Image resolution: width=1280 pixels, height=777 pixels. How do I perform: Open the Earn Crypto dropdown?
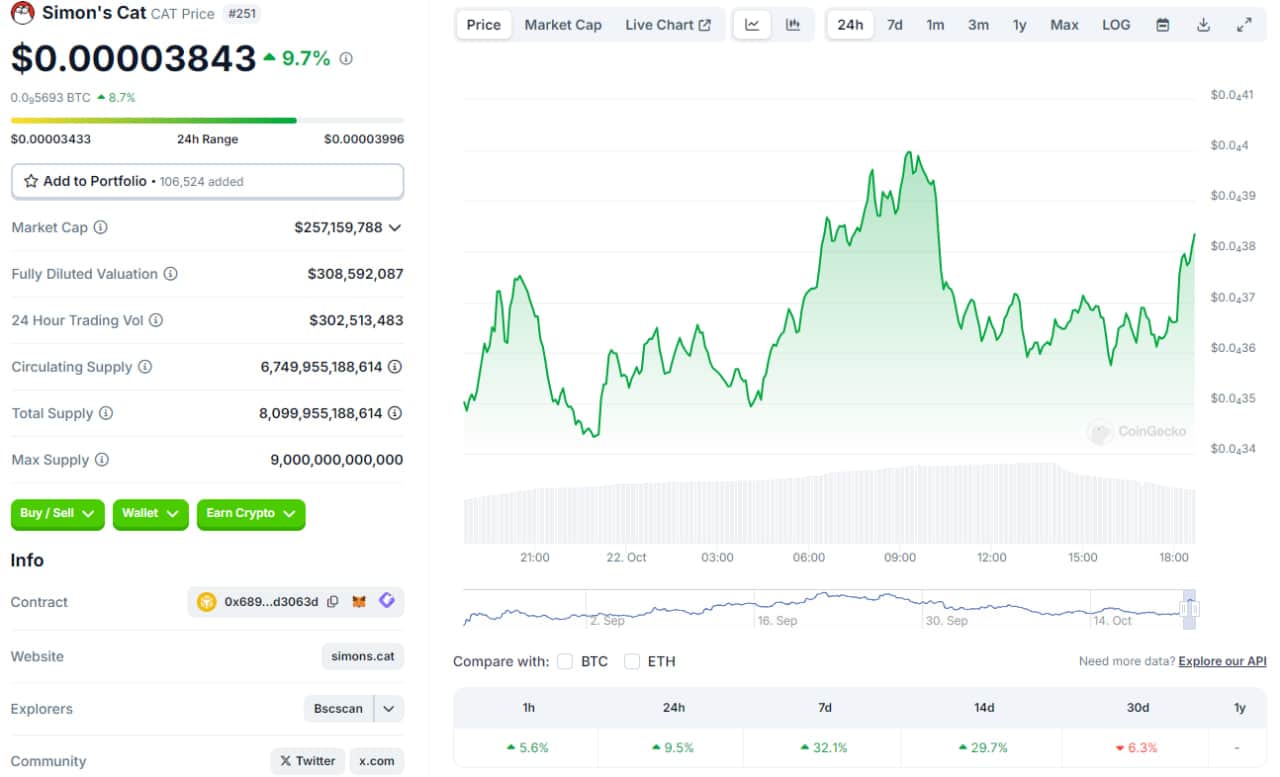(251, 514)
